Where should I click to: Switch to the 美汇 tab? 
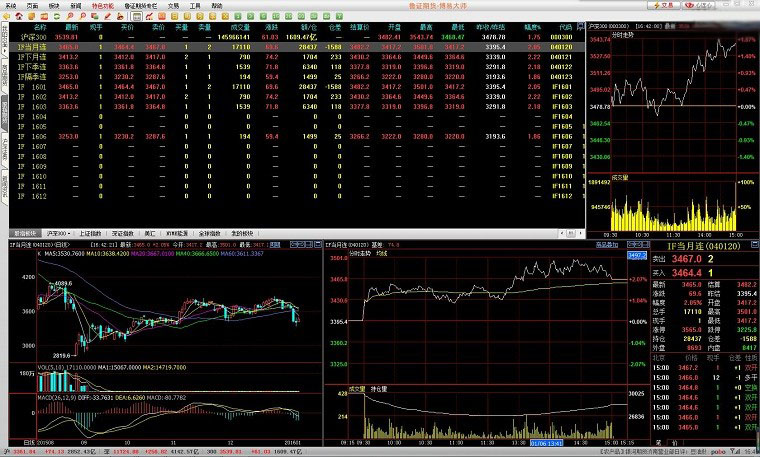coord(150,234)
